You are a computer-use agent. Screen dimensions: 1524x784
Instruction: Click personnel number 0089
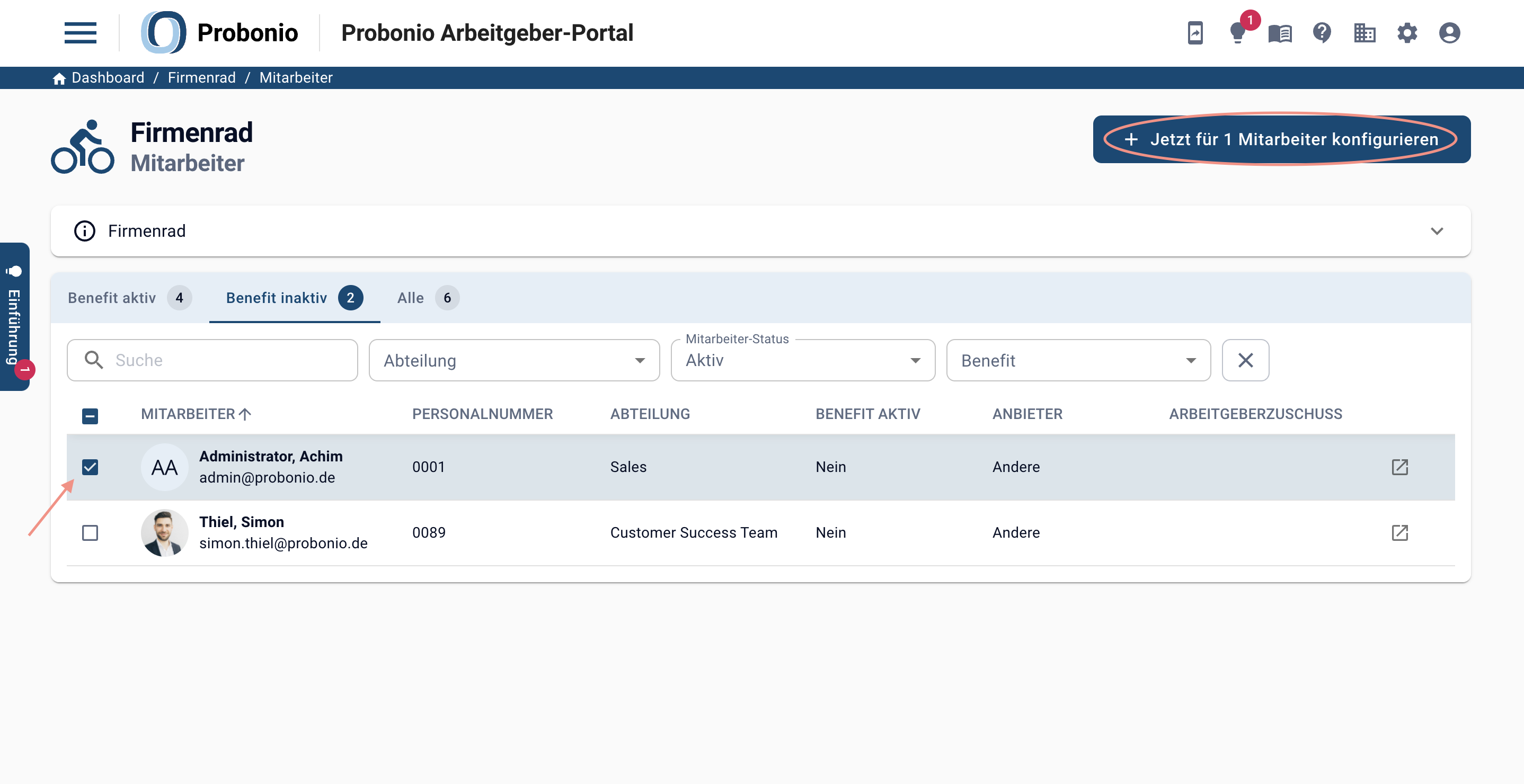(429, 533)
